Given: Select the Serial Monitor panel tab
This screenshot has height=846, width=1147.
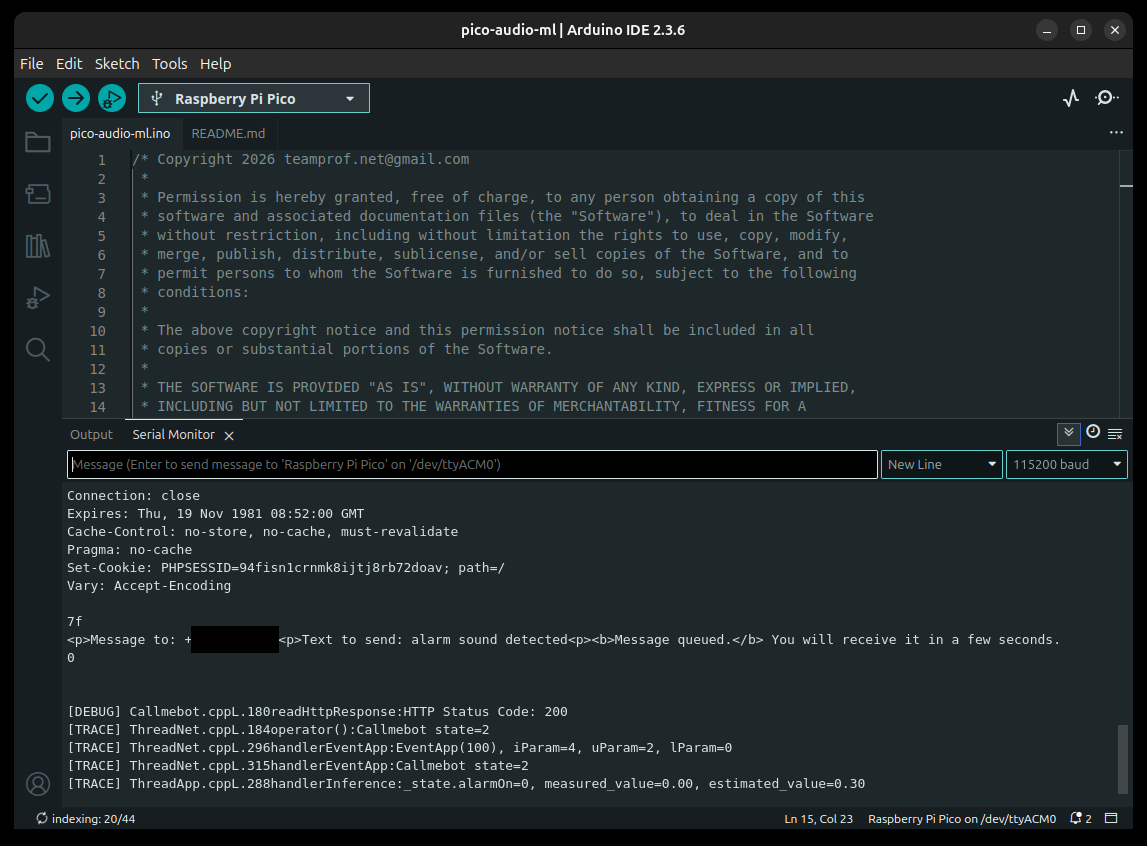Looking at the screenshot, I should [173, 434].
